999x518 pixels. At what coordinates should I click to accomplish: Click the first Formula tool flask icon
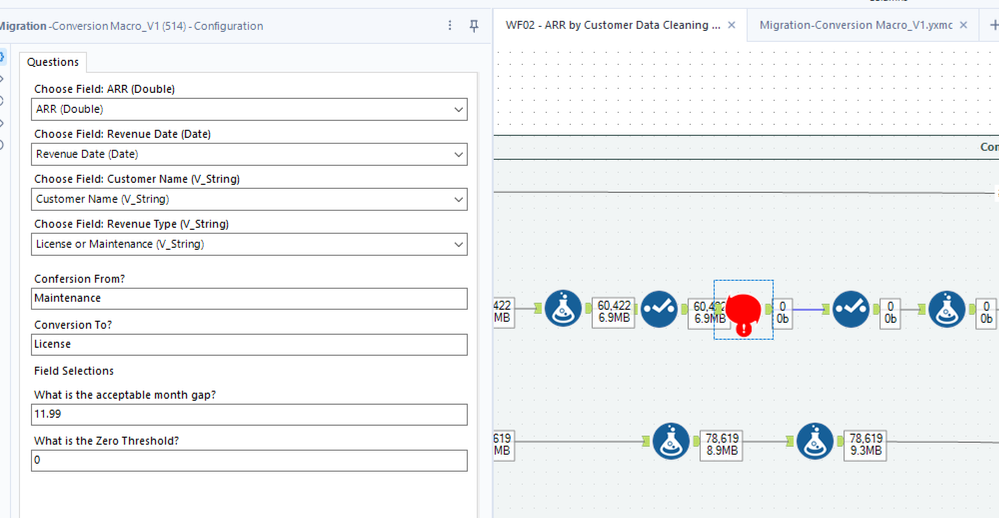[563, 309]
